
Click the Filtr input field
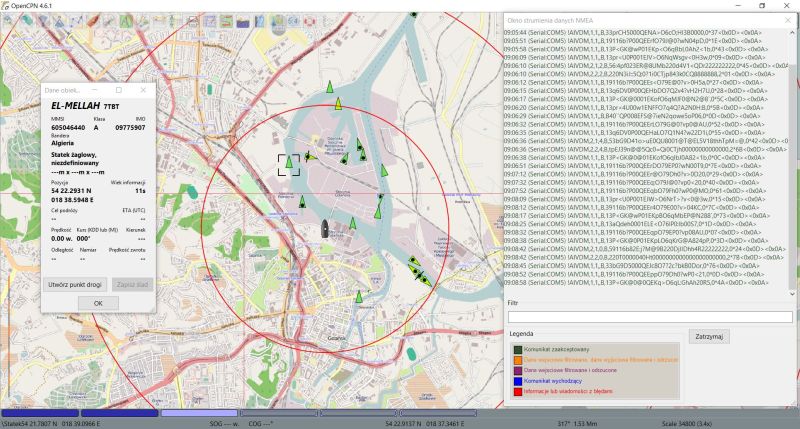click(650, 317)
